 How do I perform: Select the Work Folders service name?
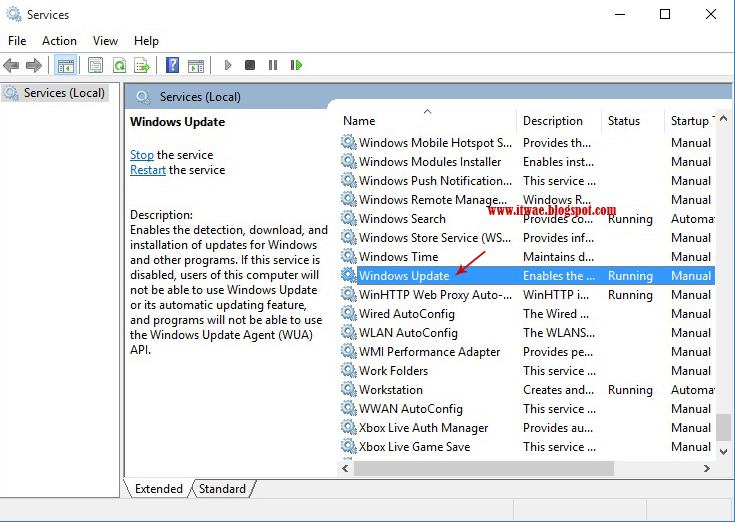click(x=393, y=371)
